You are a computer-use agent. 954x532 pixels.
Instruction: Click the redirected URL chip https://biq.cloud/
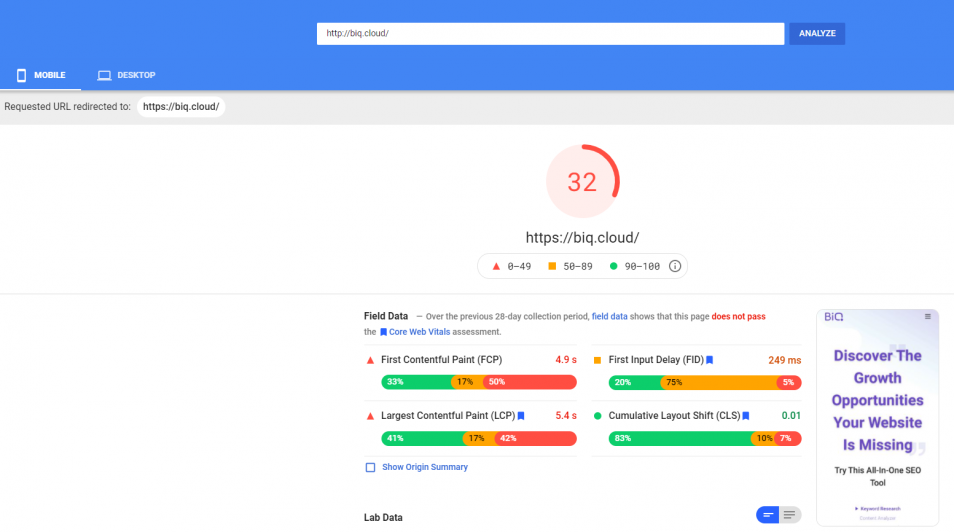coord(181,107)
